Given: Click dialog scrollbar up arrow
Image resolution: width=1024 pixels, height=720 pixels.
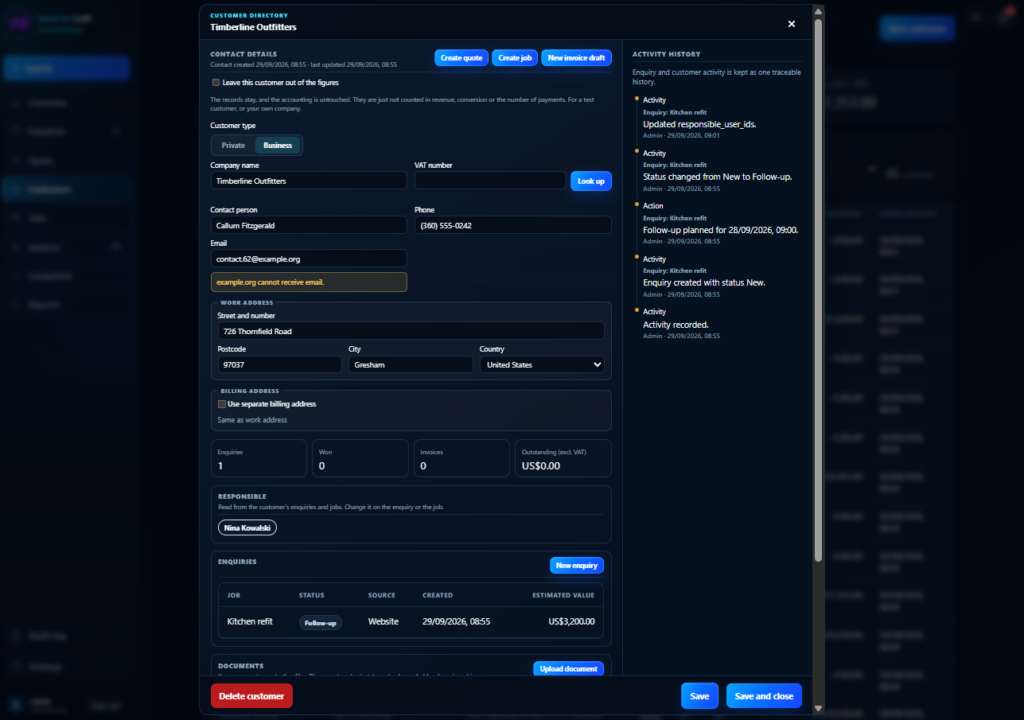Looking at the screenshot, I should coord(818,11).
